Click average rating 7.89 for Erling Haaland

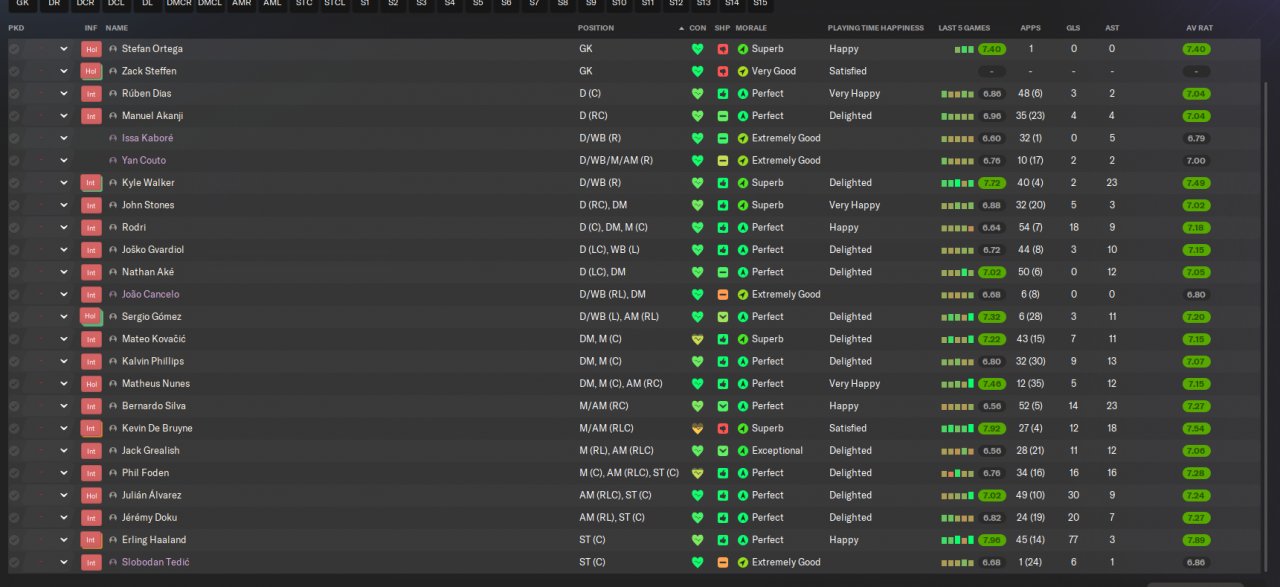point(1196,540)
